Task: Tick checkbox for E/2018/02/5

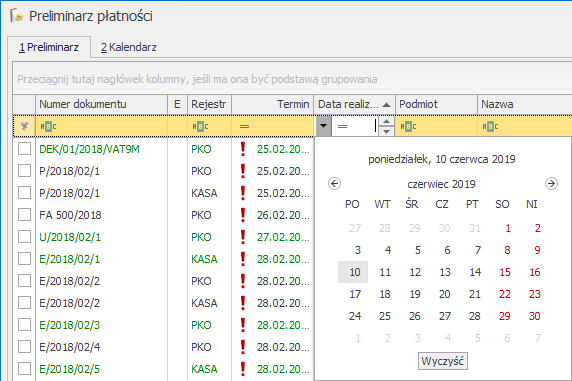Action: tap(24, 369)
